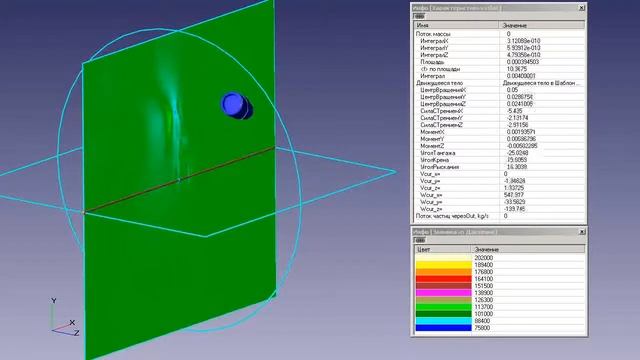
Task: Select the dark green swatch for 101000
Action: coord(443,314)
